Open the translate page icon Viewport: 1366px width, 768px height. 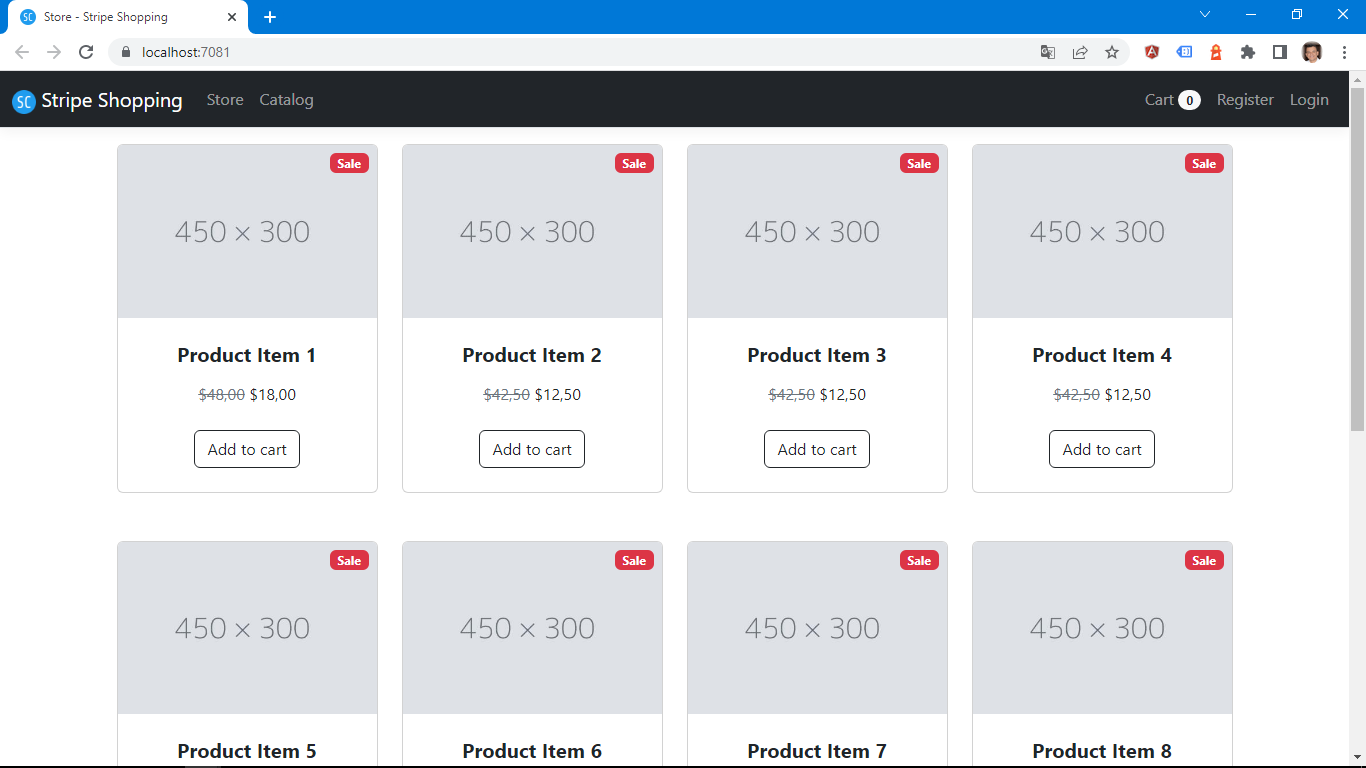pyautogui.click(x=1048, y=52)
